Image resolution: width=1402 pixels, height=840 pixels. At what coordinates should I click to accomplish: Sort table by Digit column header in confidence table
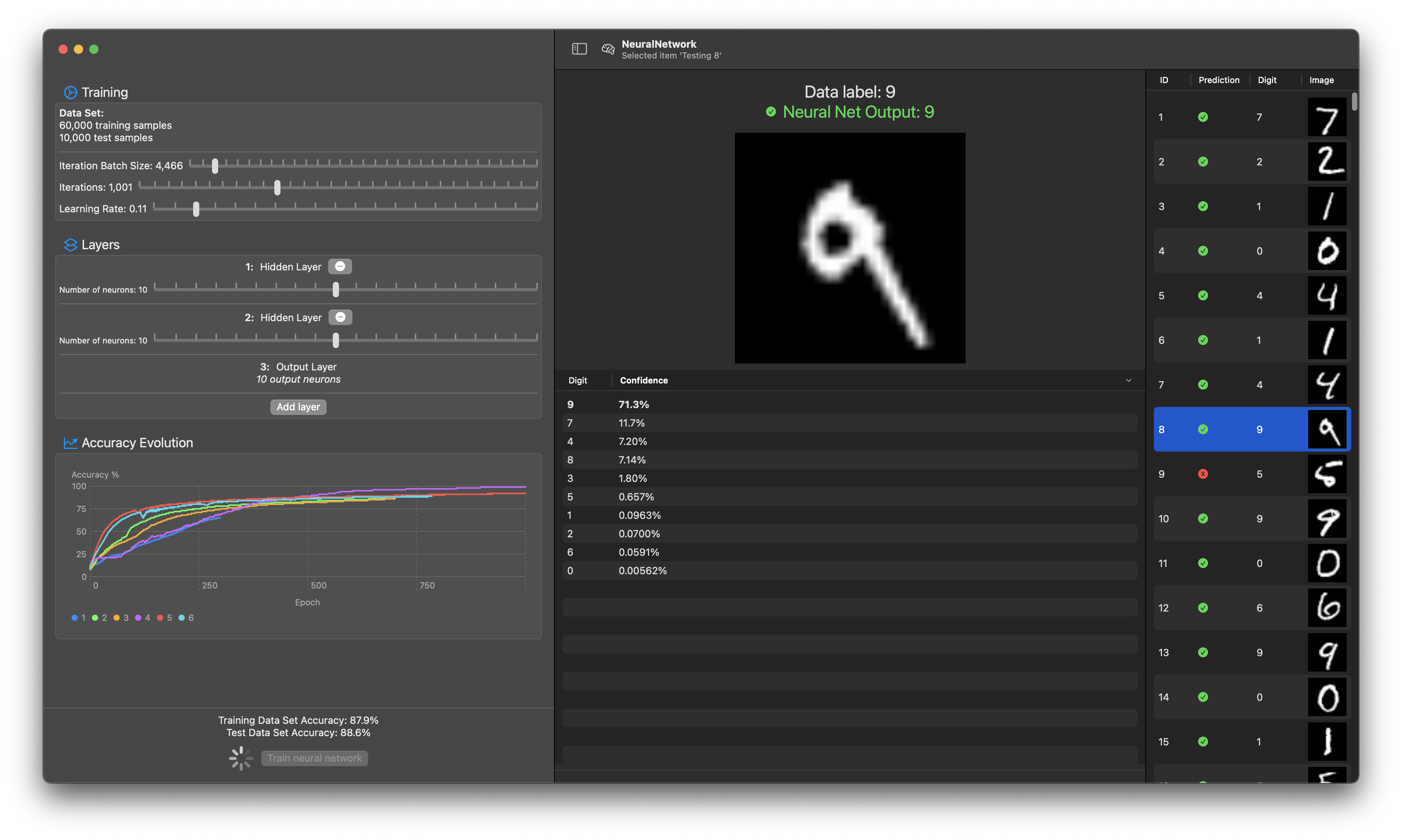[577, 380]
